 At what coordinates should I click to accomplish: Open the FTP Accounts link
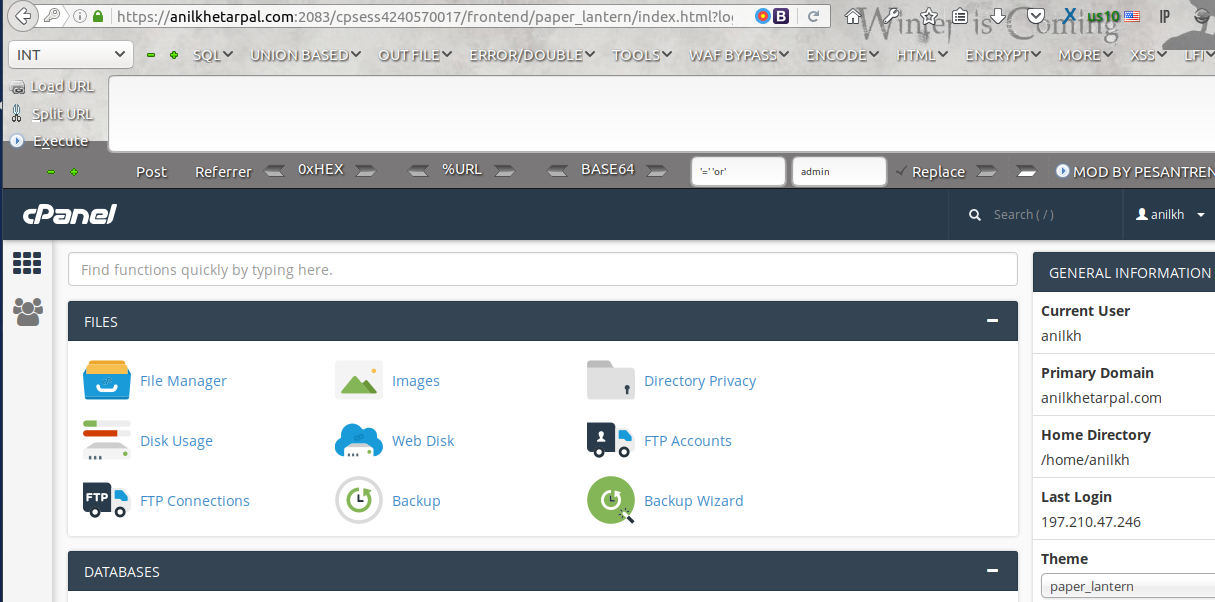pyautogui.click(x=688, y=441)
